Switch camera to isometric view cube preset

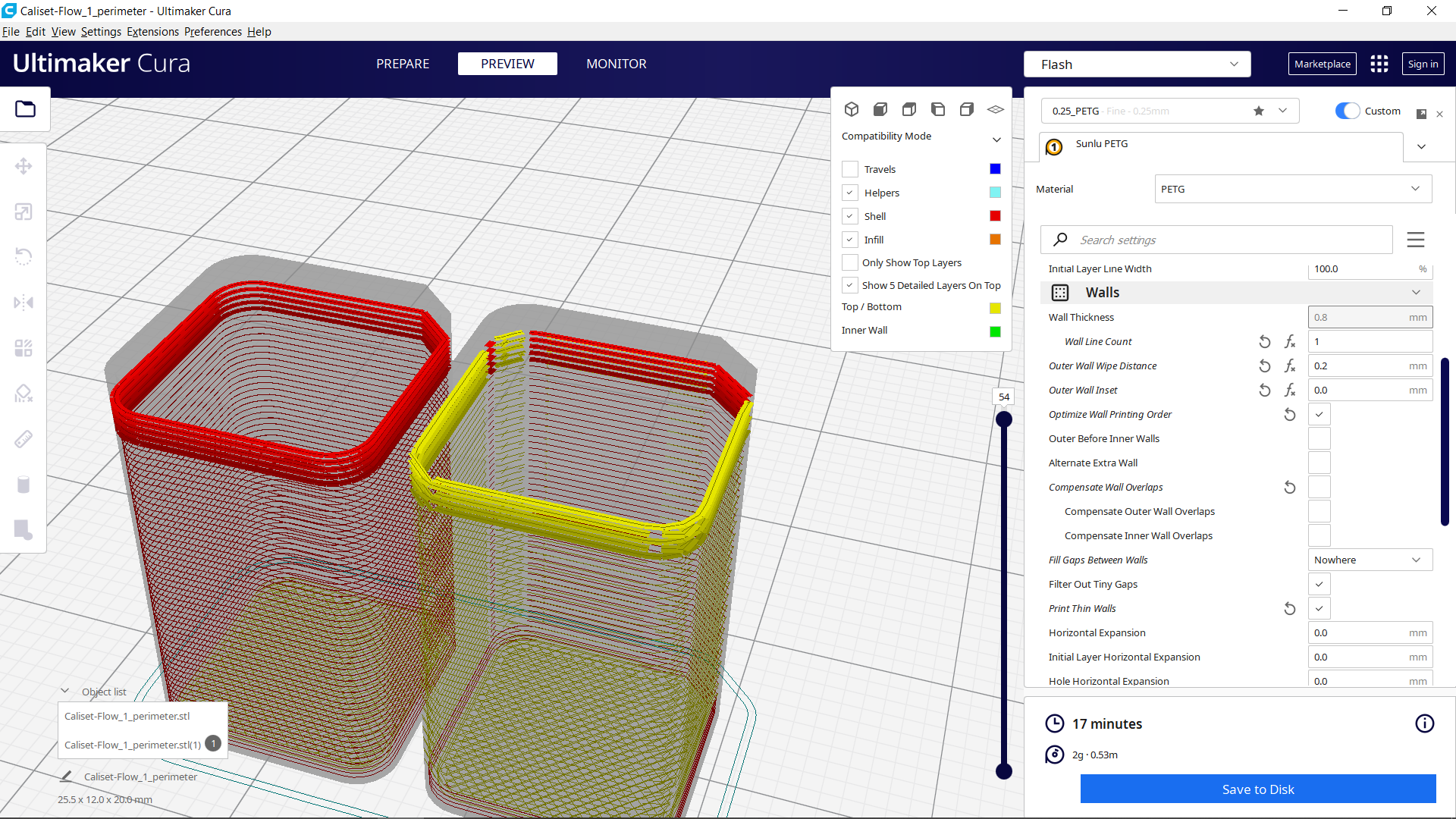point(852,108)
